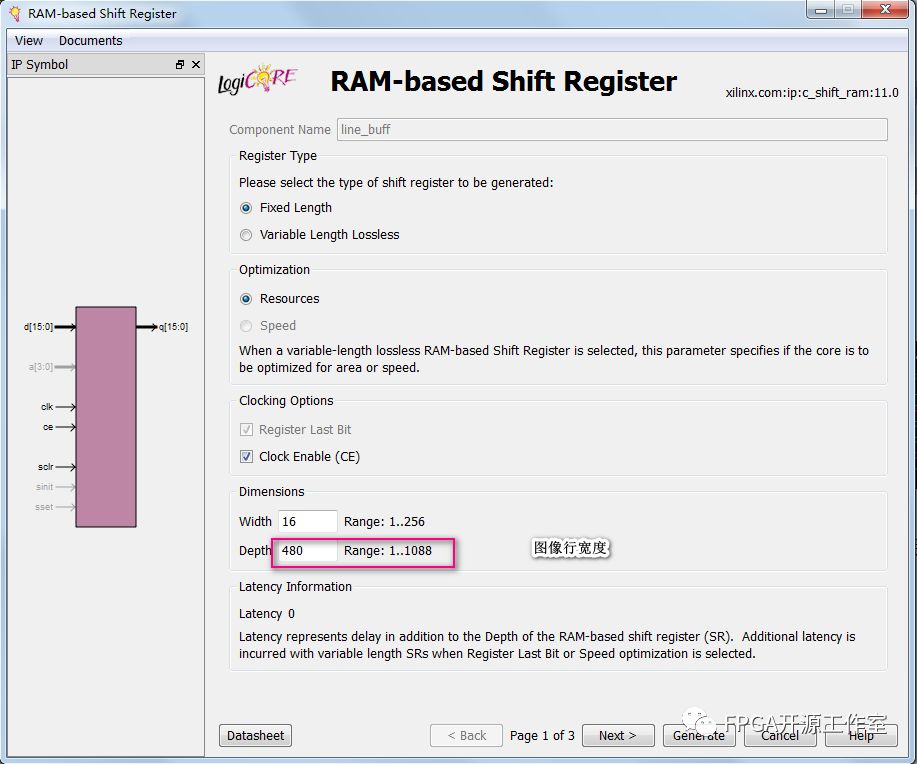The height and width of the screenshot is (764, 917).
Task: Select Fixed Length register type
Action: point(246,208)
